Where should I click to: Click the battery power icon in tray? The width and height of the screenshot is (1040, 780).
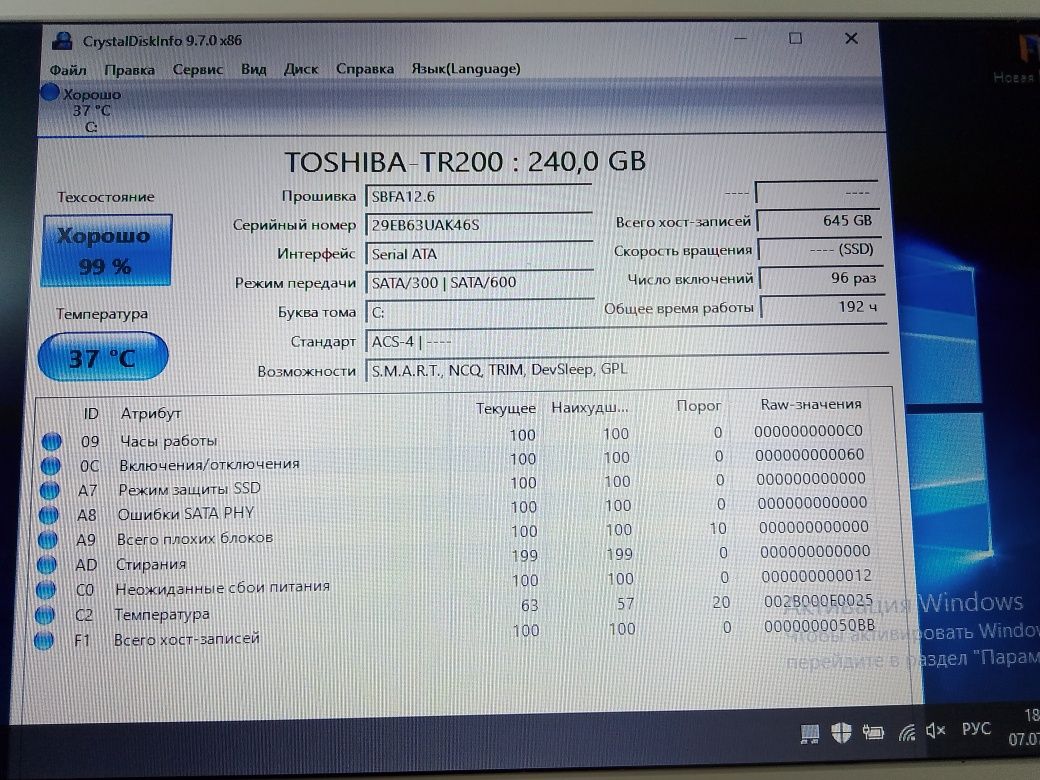873,732
